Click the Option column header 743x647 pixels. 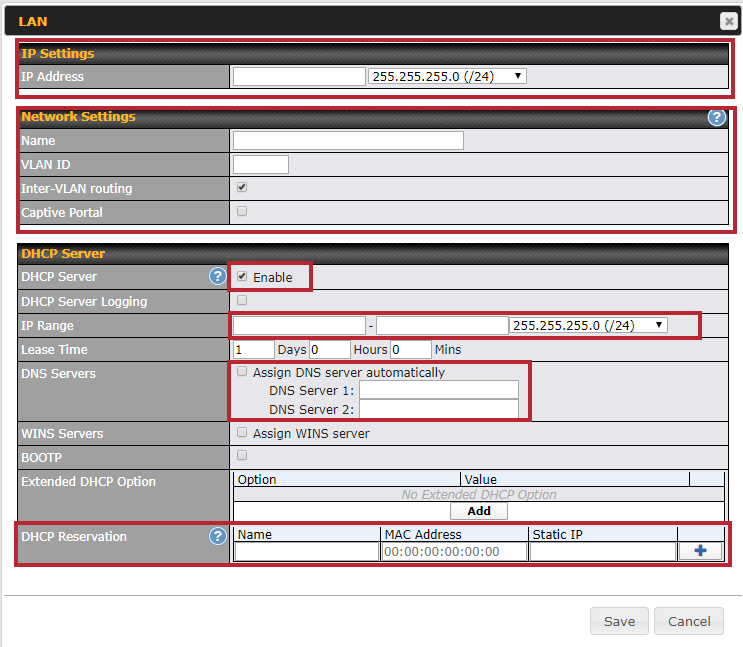347,479
